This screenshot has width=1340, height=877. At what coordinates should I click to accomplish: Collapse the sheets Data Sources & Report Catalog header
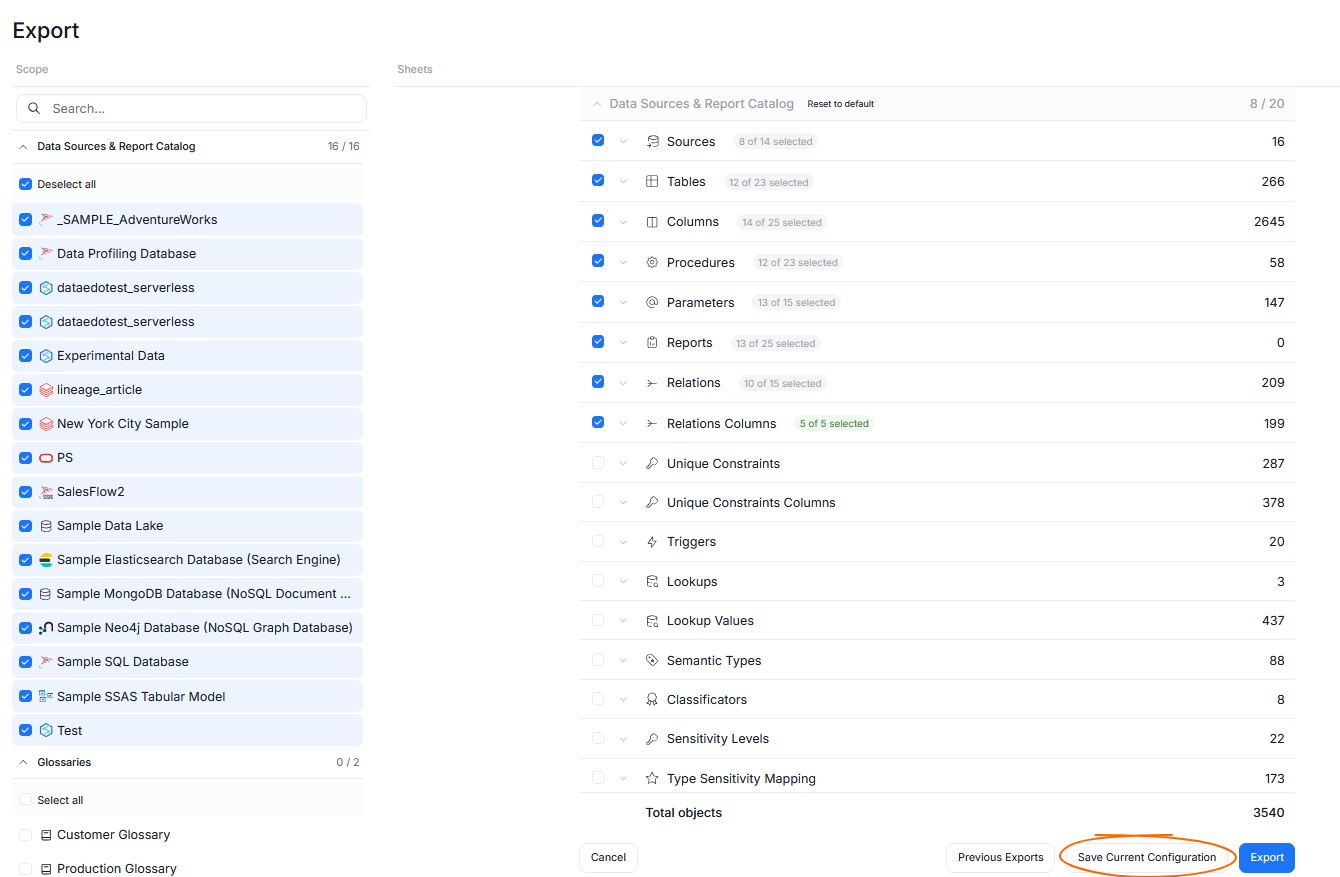(597, 104)
